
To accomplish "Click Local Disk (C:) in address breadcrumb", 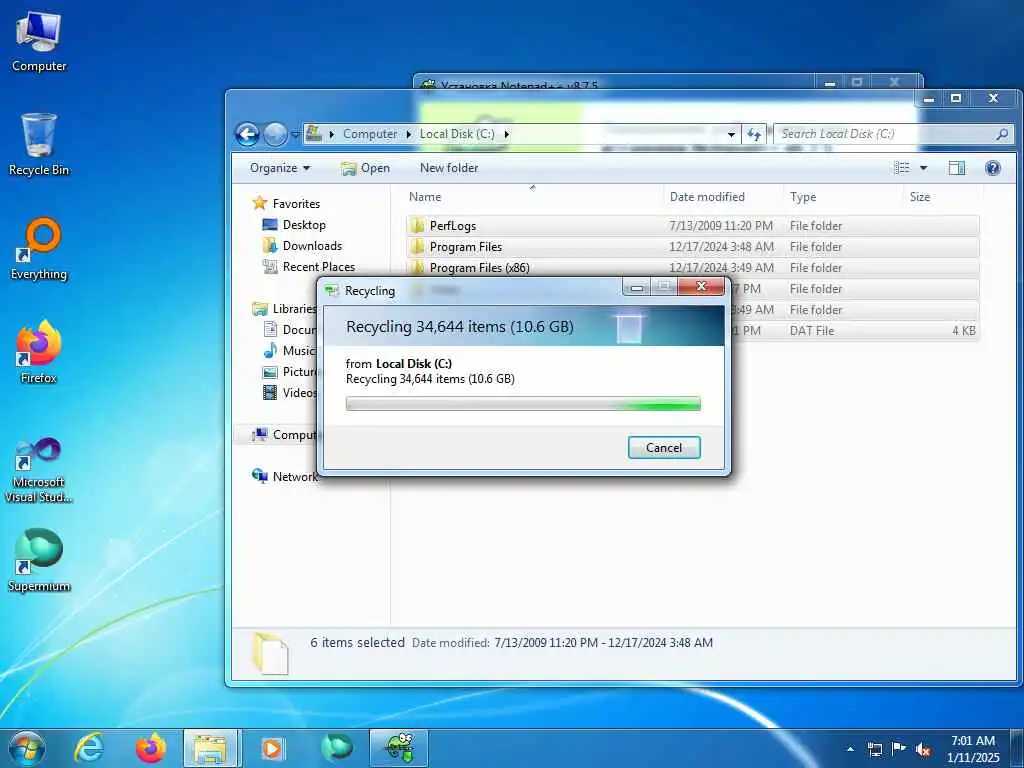I will (x=457, y=134).
